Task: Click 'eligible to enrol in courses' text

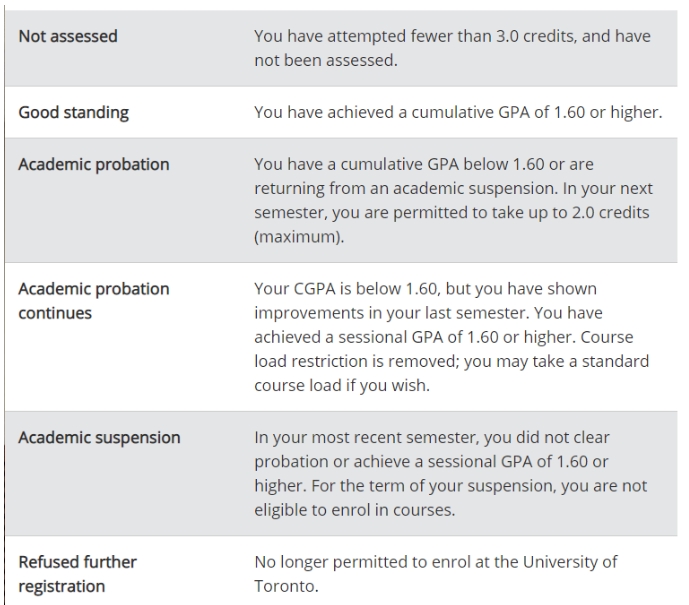Action: (355, 510)
